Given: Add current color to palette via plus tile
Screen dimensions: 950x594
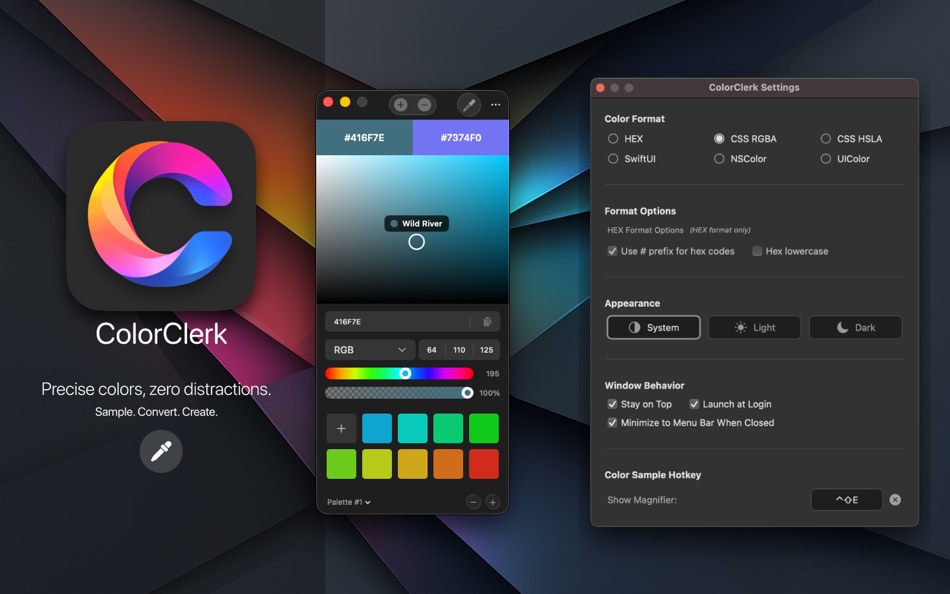Looking at the screenshot, I should [341, 428].
